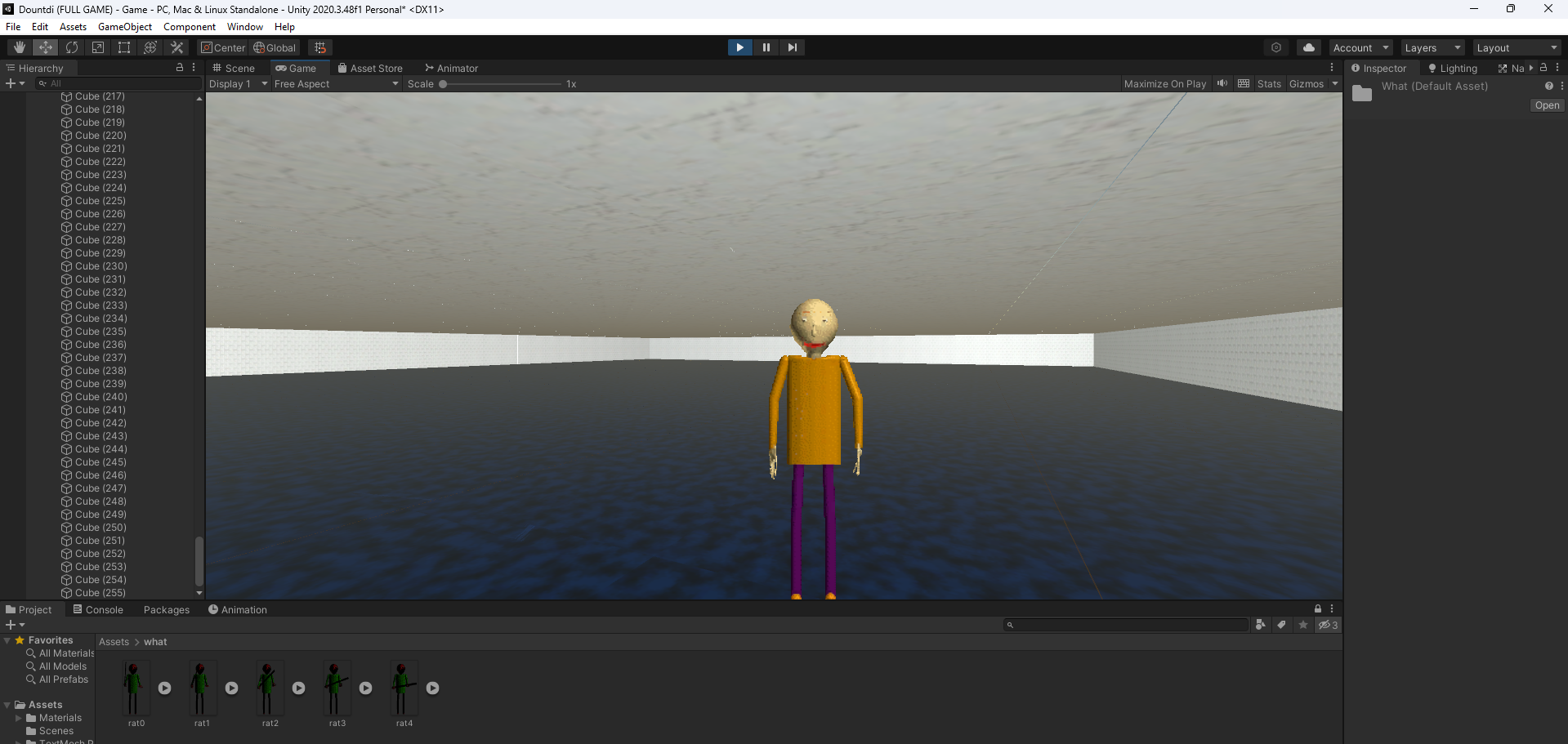The height and width of the screenshot is (744, 1568).
Task: Open Collab services icon in toolbar
Action: click(1276, 47)
